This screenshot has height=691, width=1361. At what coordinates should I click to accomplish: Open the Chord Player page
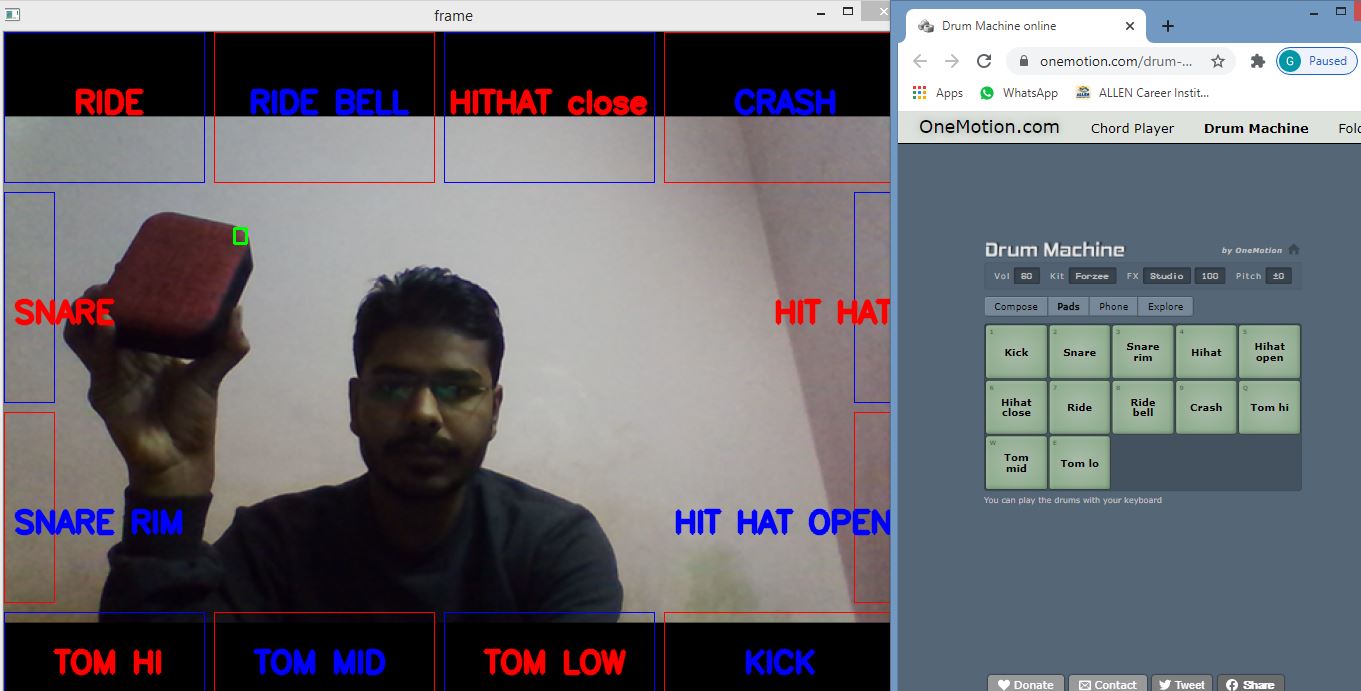click(x=1131, y=127)
